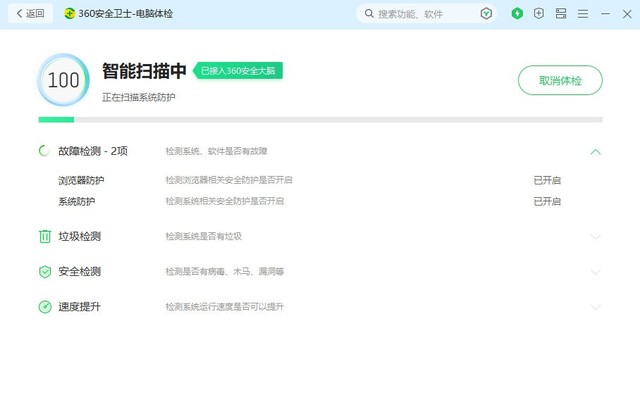
Task: Minimize the 360 window
Action: [605, 14]
